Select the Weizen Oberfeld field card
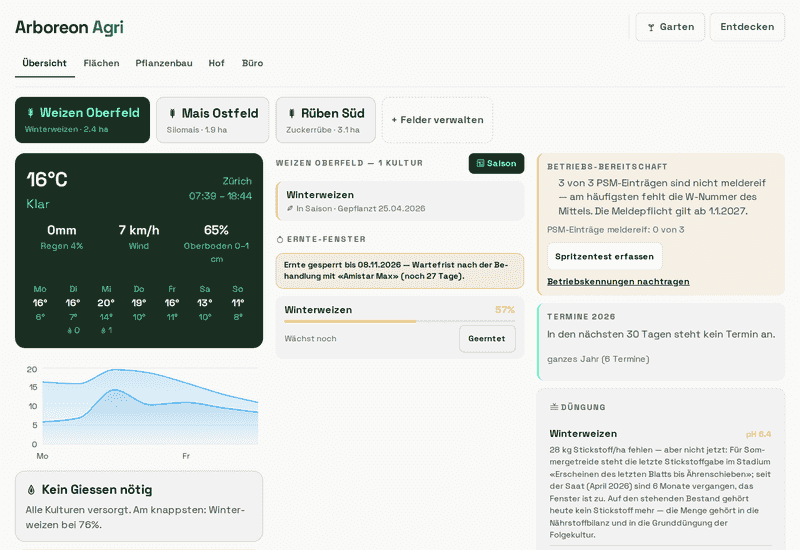Screen dimensions: 800x550 pyautogui.click(x=83, y=120)
